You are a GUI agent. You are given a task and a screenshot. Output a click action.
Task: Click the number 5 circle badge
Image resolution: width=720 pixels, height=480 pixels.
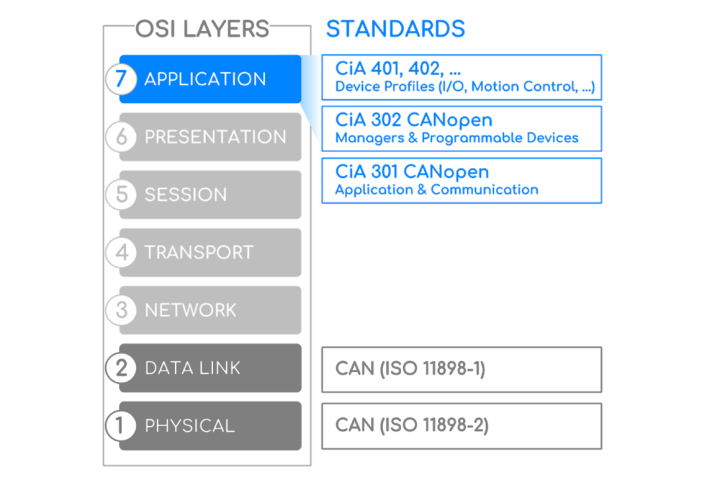click(x=121, y=194)
